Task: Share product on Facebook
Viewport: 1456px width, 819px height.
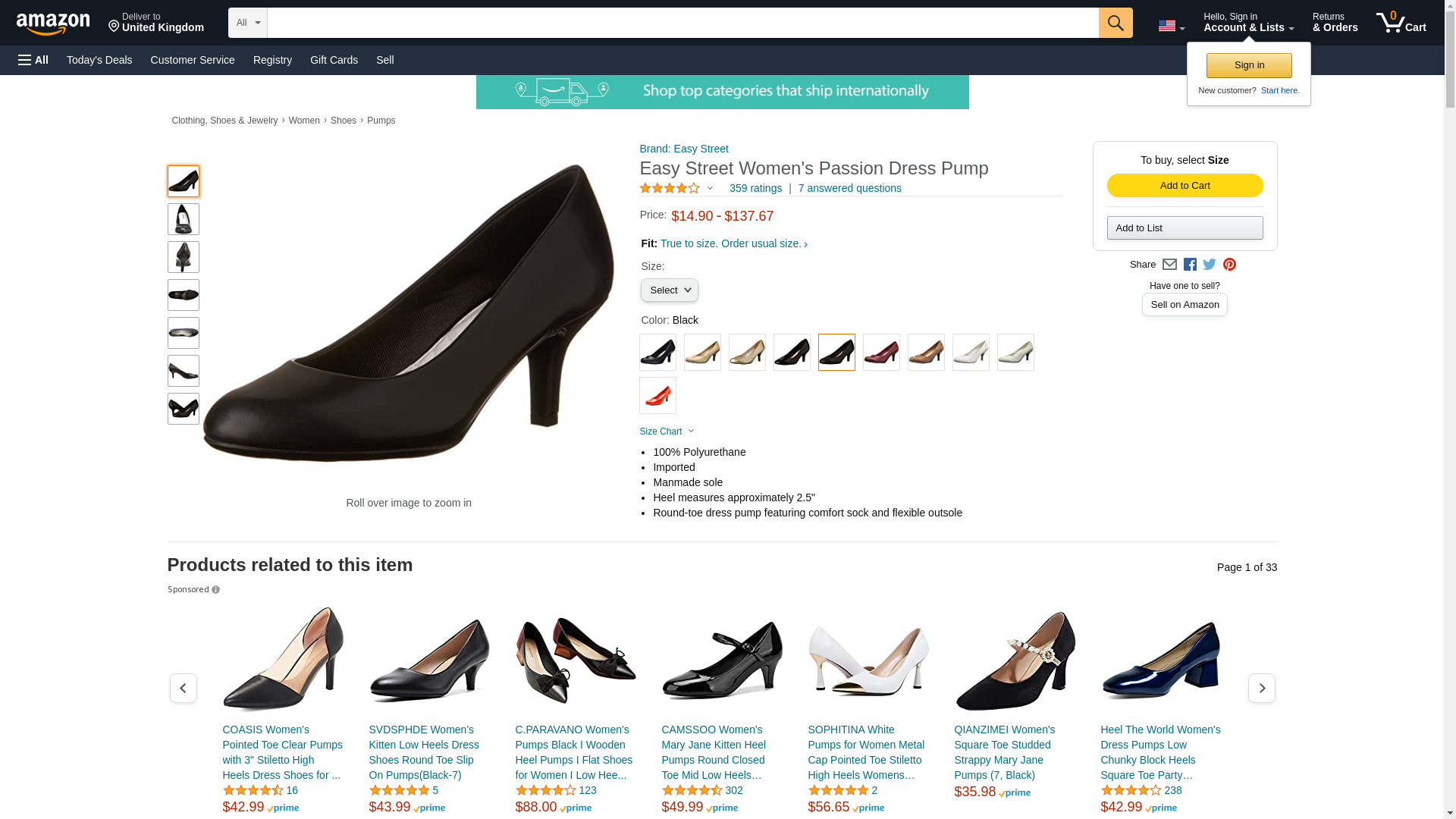Action: [1190, 265]
